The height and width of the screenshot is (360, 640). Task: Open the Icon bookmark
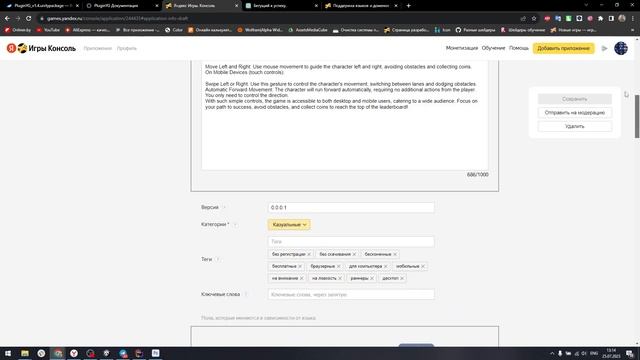pos(443,30)
